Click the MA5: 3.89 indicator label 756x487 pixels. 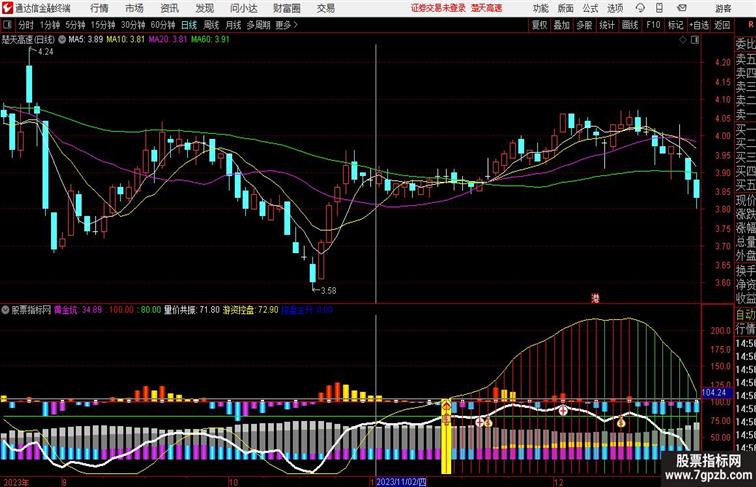(x=86, y=40)
